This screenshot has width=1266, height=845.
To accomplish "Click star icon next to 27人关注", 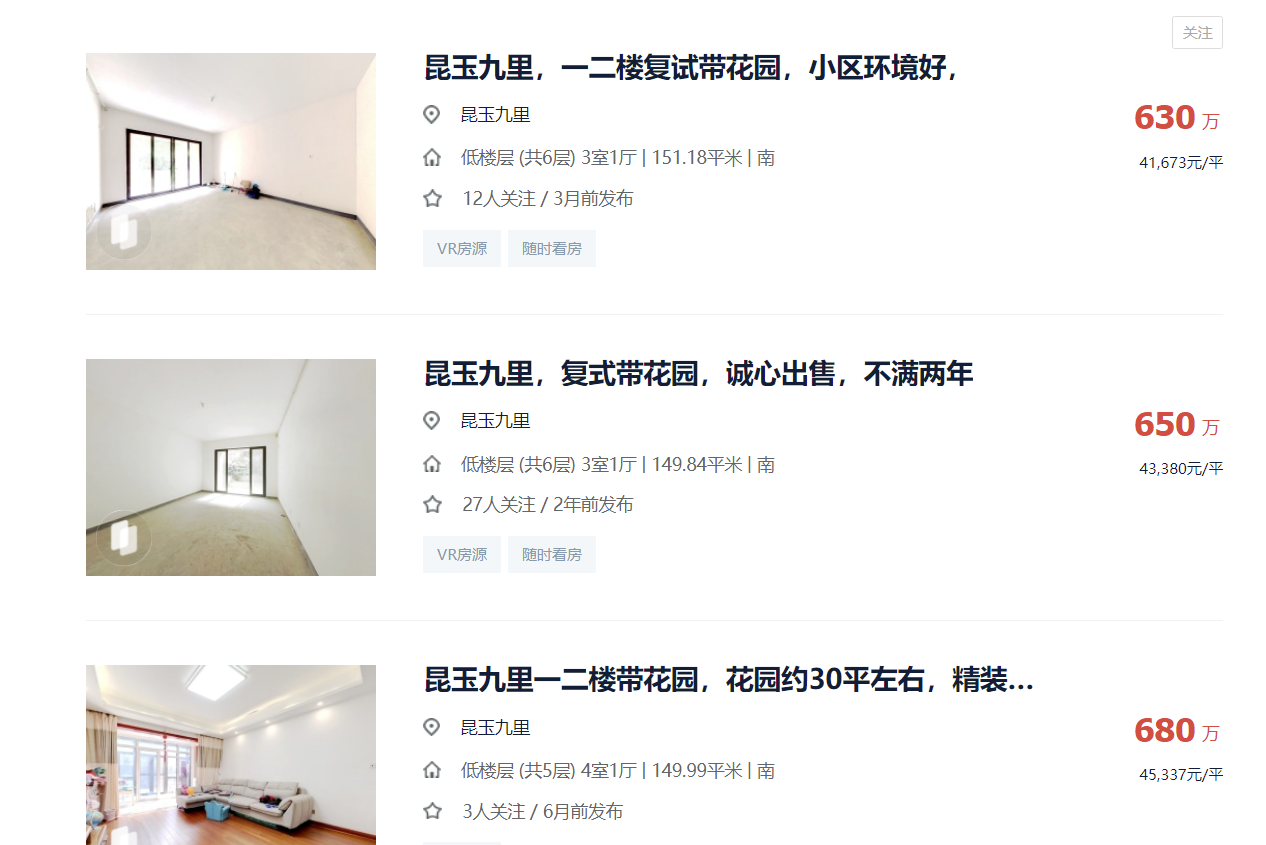I will click(x=432, y=504).
